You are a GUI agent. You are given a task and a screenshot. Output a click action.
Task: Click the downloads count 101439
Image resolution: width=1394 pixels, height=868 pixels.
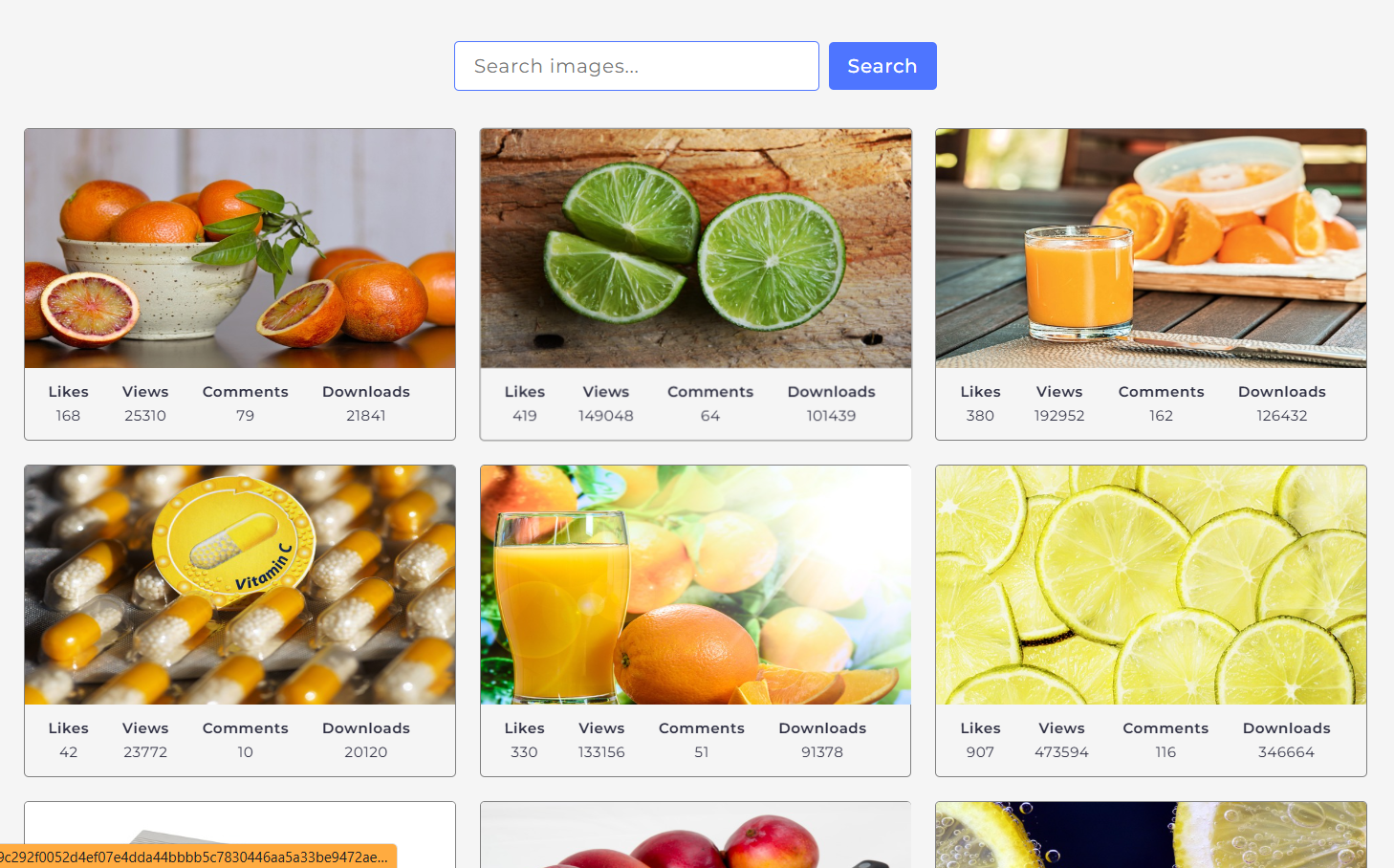pos(832,416)
